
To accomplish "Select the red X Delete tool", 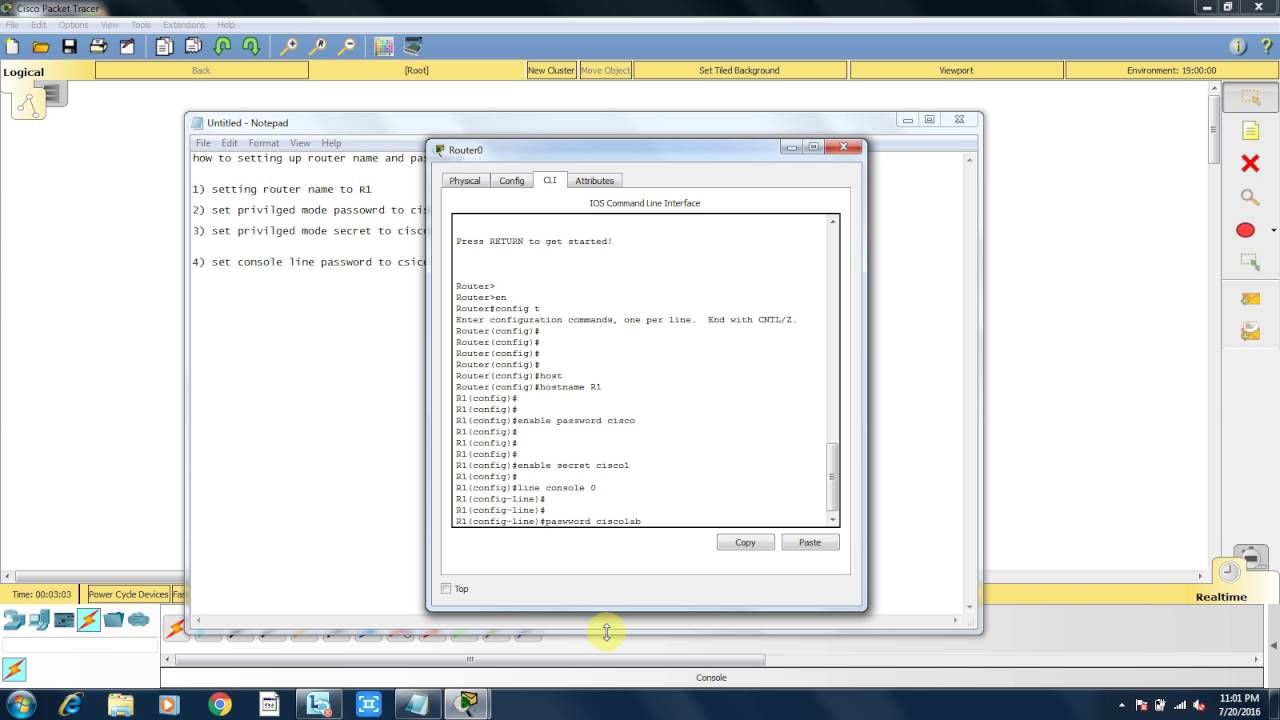I will (1250, 163).
